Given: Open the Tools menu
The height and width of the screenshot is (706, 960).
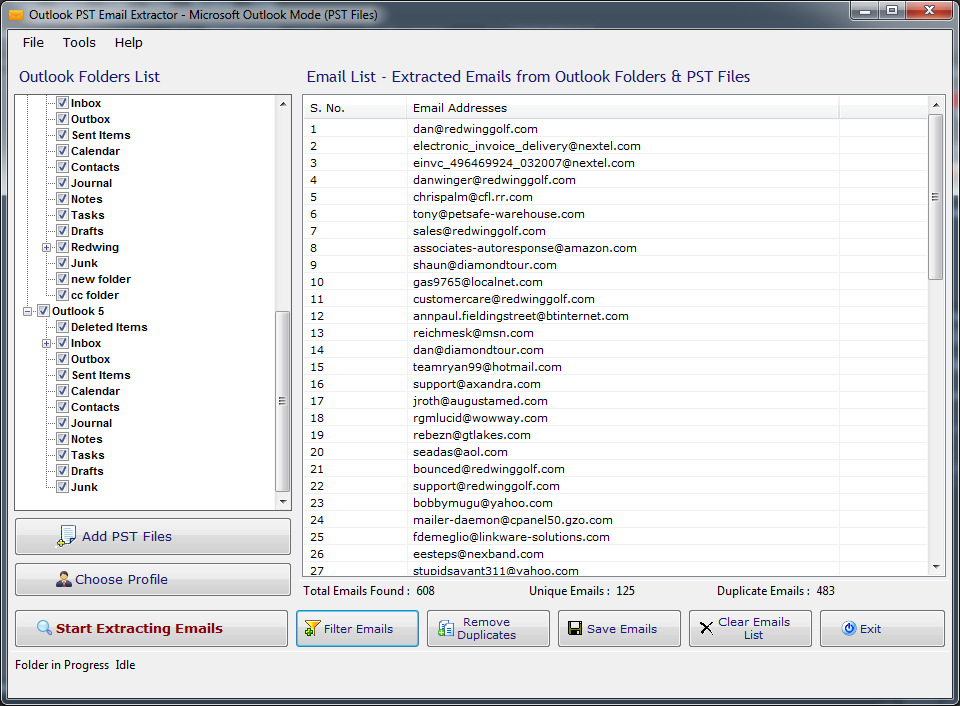Looking at the screenshot, I should tap(79, 42).
